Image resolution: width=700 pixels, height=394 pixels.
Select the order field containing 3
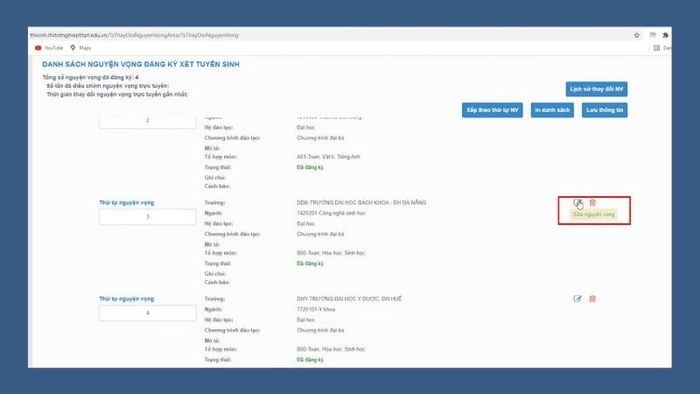pyautogui.click(x=147, y=217)
